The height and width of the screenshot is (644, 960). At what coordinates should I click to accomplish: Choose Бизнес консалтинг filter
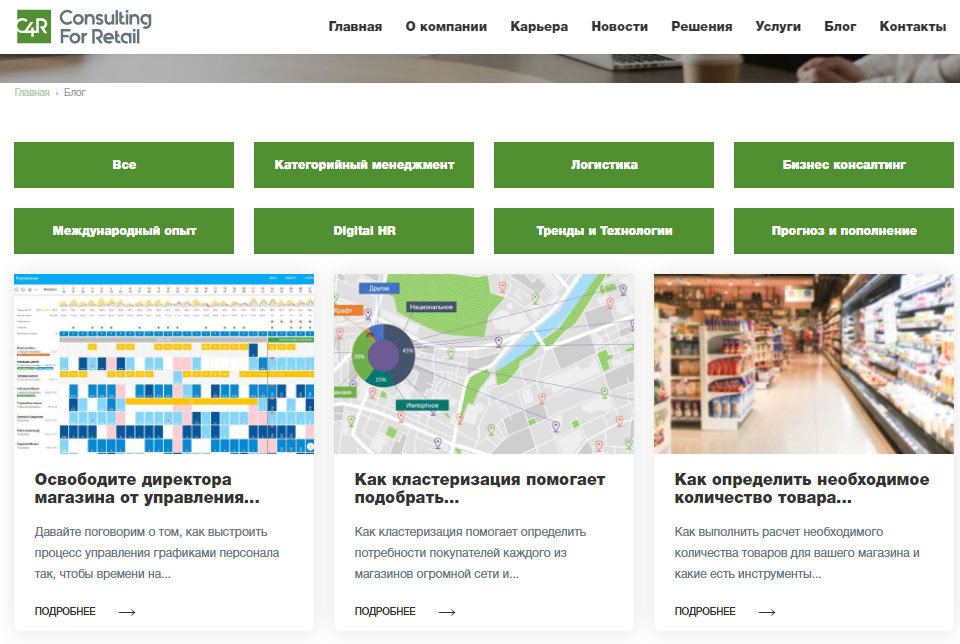tap(844, 165)
